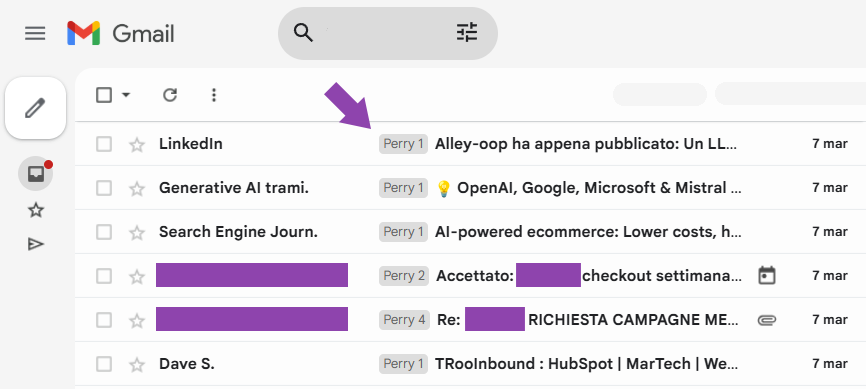This screenshot has height=389, width=866.
Task: Star the LinkedIn email
Action: click(136, 145)
